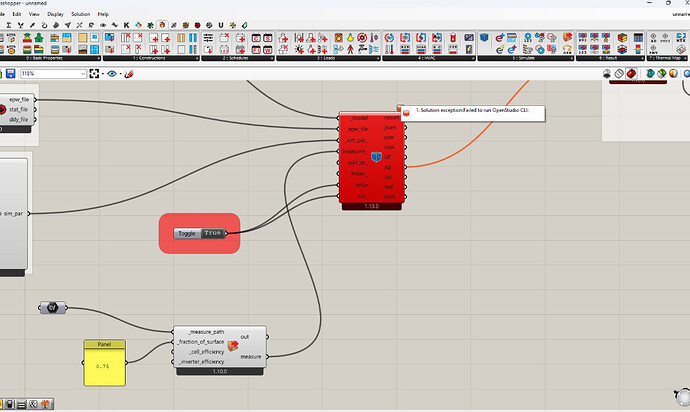This screenshot has height=412, width=690.
Task: Toggle the red shaded preview mode
Action: coord(631,74)
